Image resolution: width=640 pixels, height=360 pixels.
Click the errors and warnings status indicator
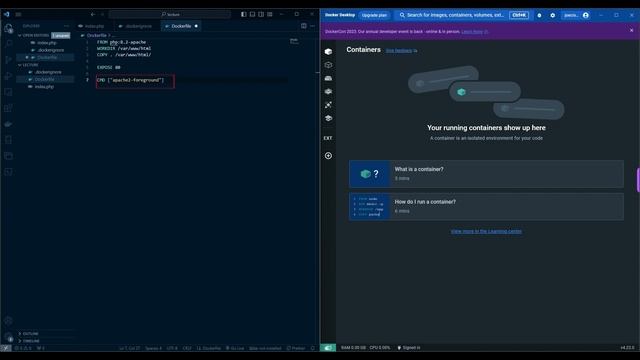[23, 348]
